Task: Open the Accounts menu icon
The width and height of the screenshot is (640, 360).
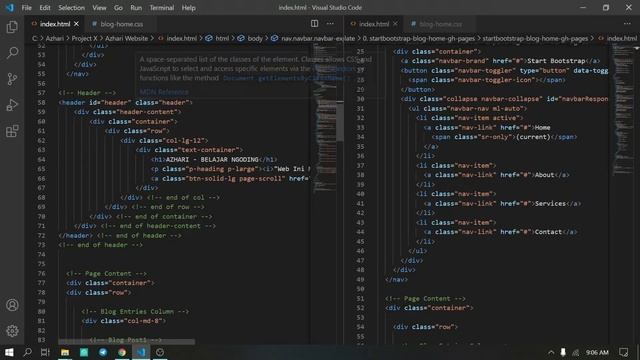Action: click(x=12, y=305)
